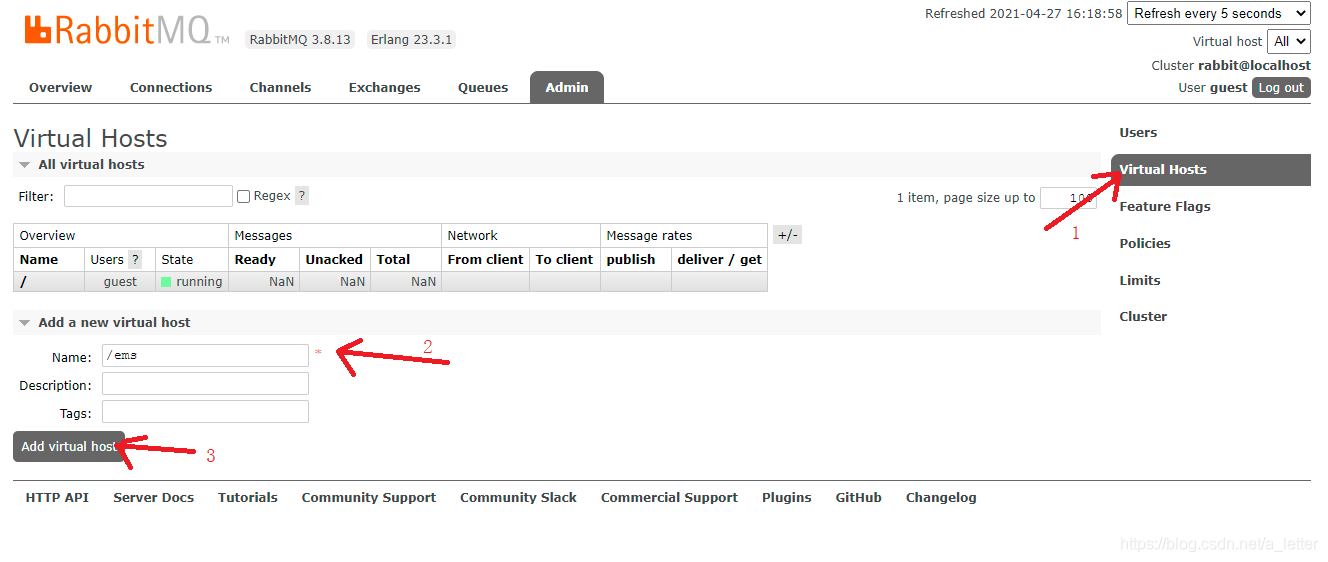The width and height of the screenshot is (1328, 562).
Task: Click the Filter text field
Action: point(148,196)
